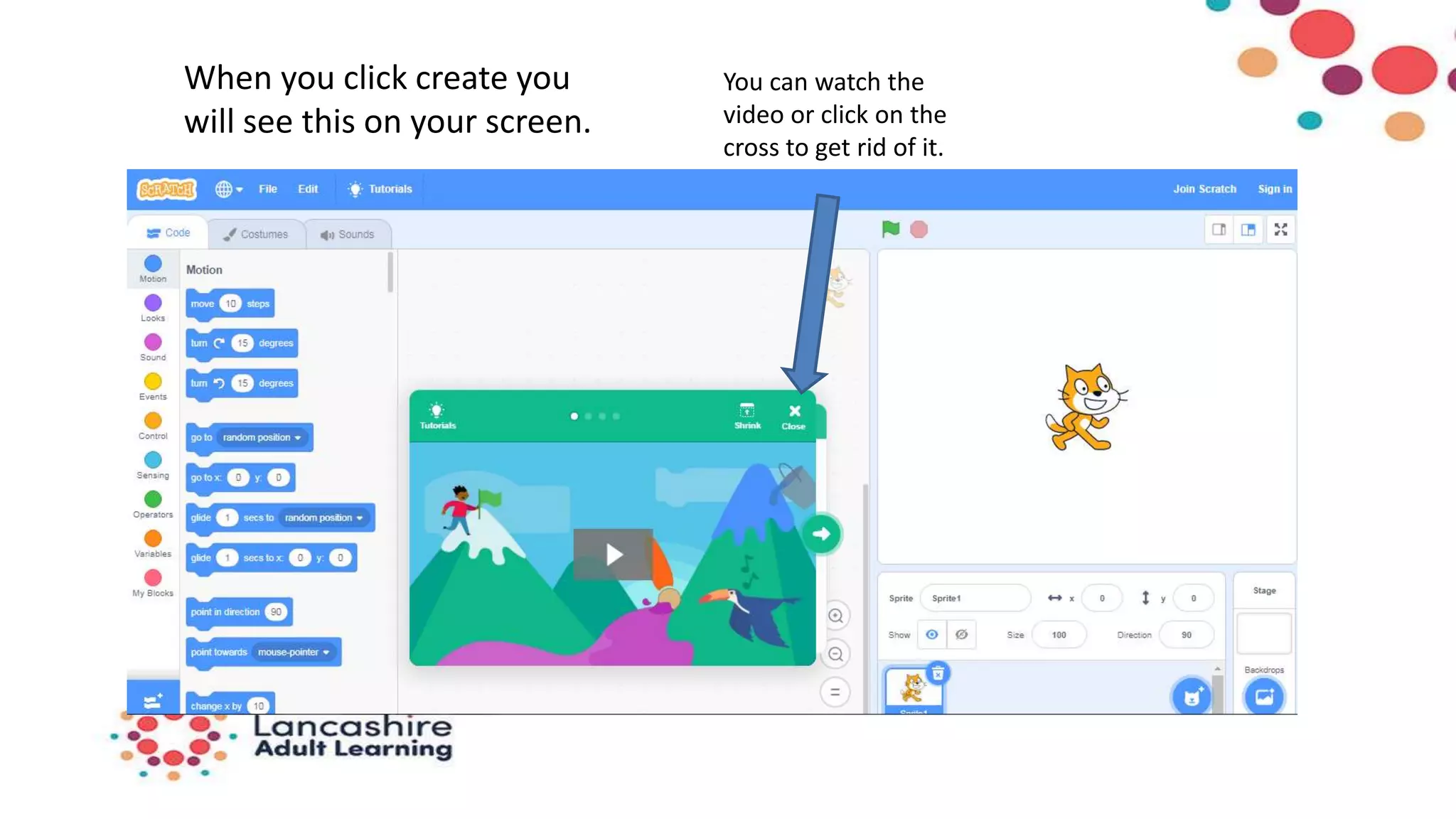This screenshot has width=1456, height=819.
Task: Delete Sprite1 with trash icon
Action: (x=938, y=673)
